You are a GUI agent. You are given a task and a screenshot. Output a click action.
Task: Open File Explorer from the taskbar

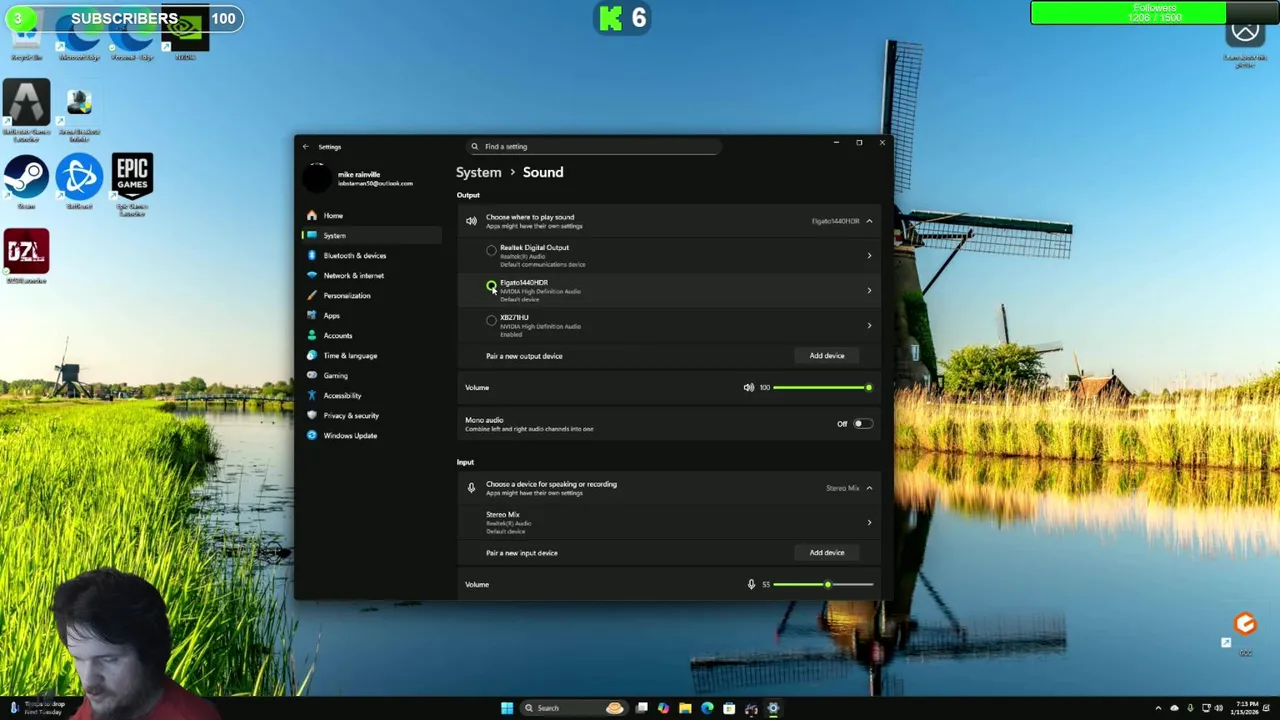685,708
